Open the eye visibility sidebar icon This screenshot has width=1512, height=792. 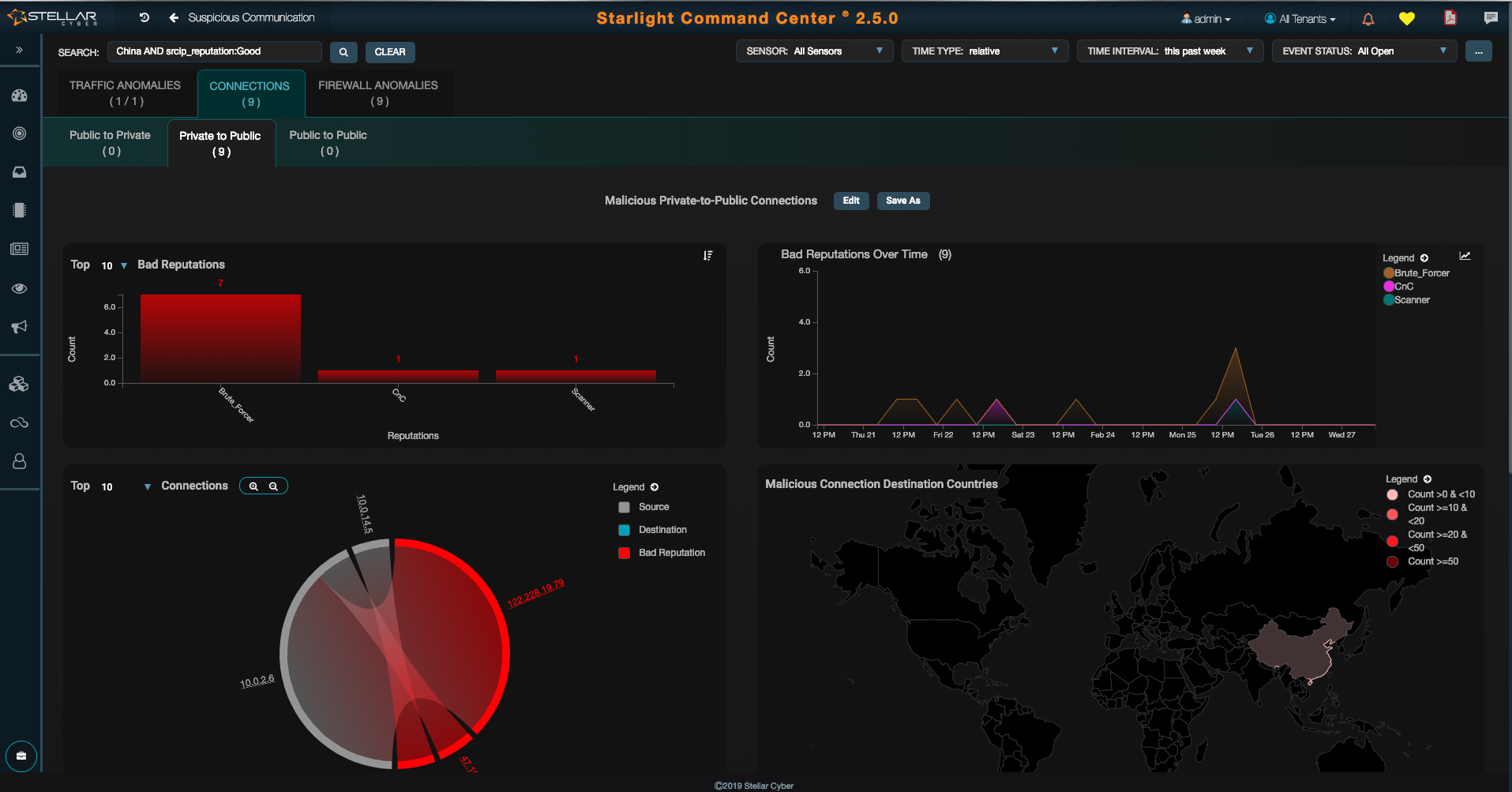20,288
